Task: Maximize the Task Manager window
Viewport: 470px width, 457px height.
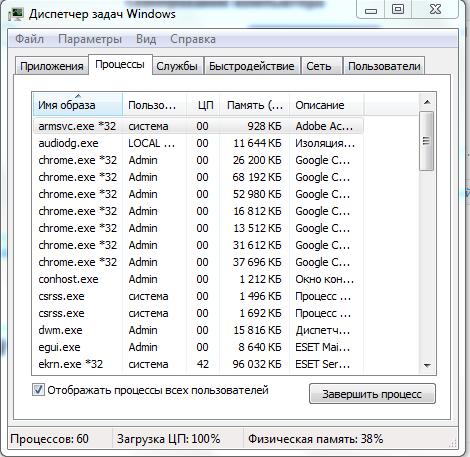Action: point(398,10)
